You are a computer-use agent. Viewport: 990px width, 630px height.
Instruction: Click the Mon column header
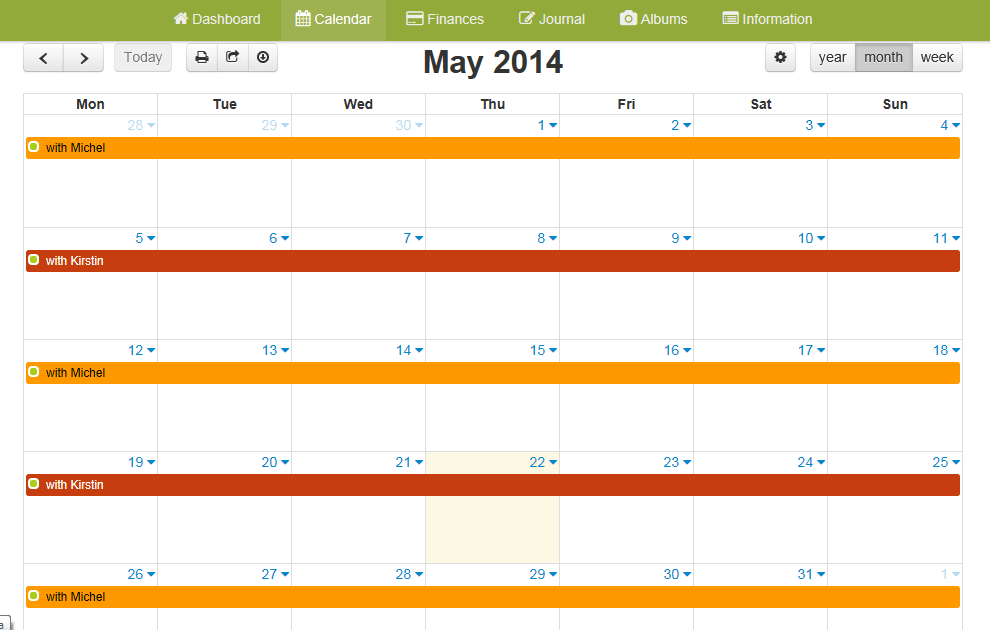tap(90, 104)
